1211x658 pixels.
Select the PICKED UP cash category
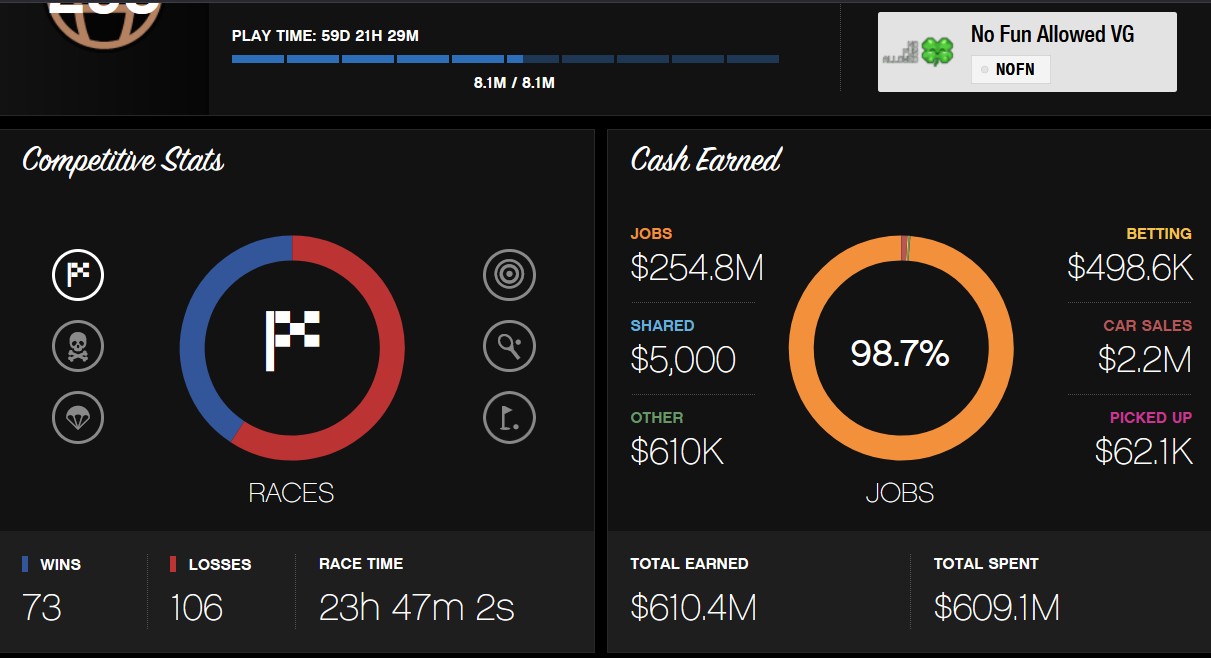pos(1150,418)
